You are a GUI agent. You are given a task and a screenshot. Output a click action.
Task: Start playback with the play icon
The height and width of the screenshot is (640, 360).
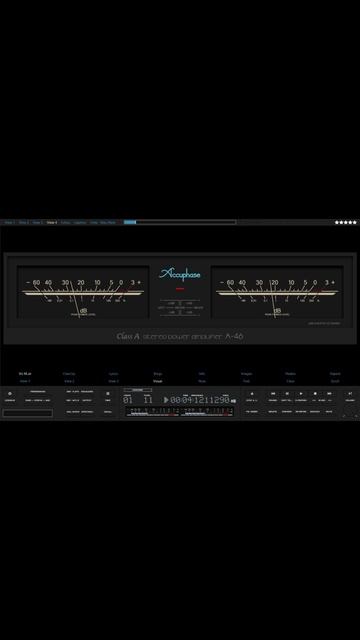pos(301,393)
